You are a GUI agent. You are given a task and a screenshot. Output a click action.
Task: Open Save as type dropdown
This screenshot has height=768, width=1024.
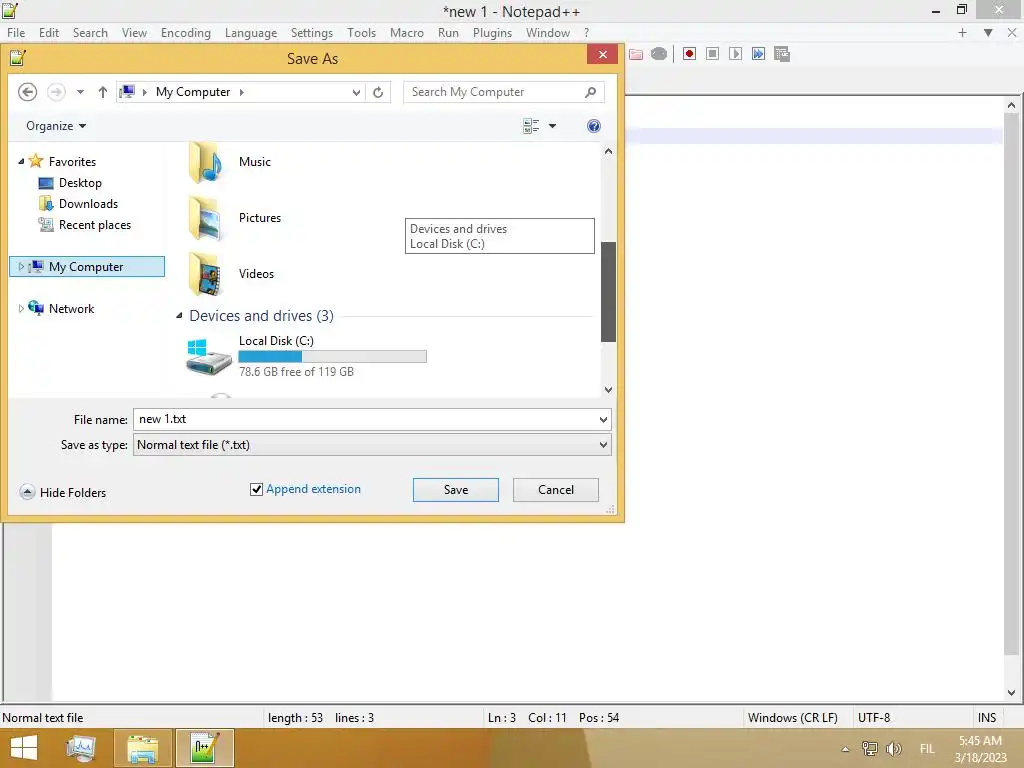pos(603,445)
